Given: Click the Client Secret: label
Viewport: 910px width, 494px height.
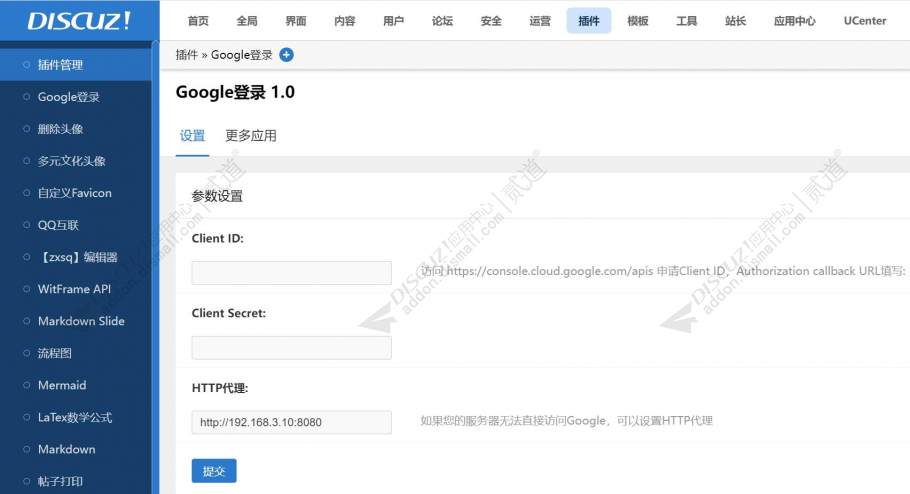Looking at the screenshot, I should click(229, 313).
